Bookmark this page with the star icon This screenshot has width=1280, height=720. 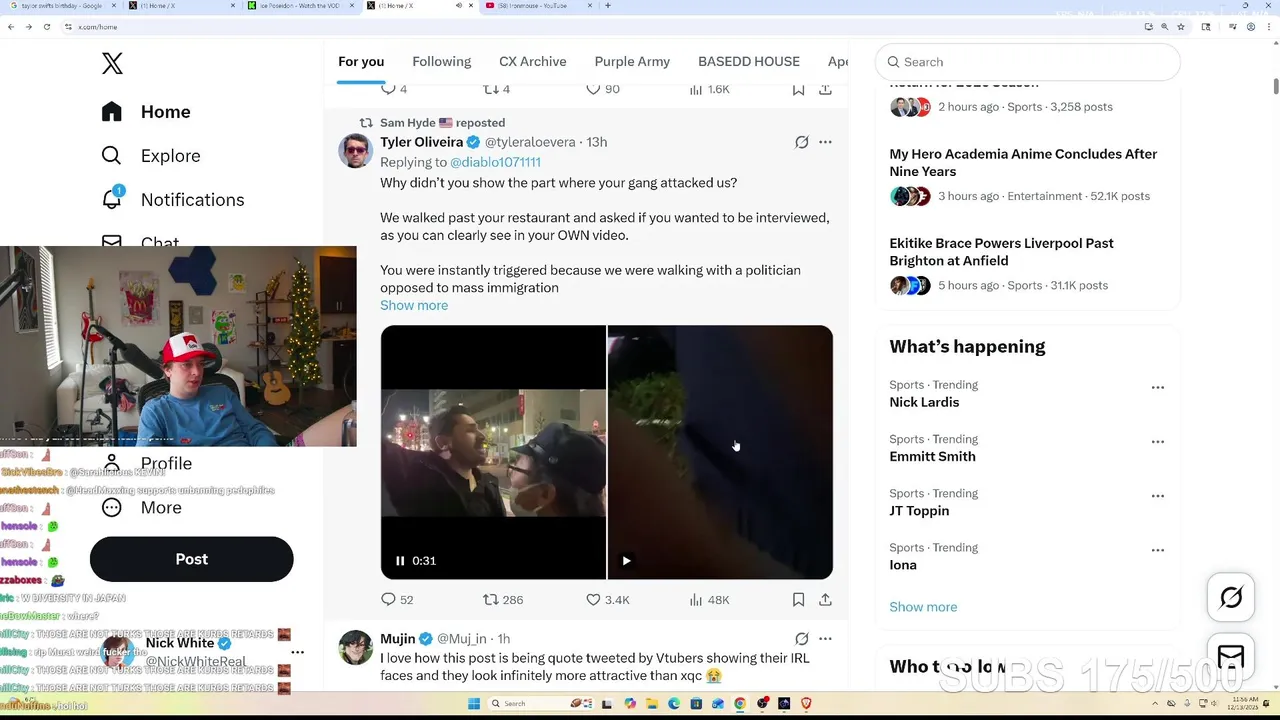pyautogui.click(x=1181, y=27)
